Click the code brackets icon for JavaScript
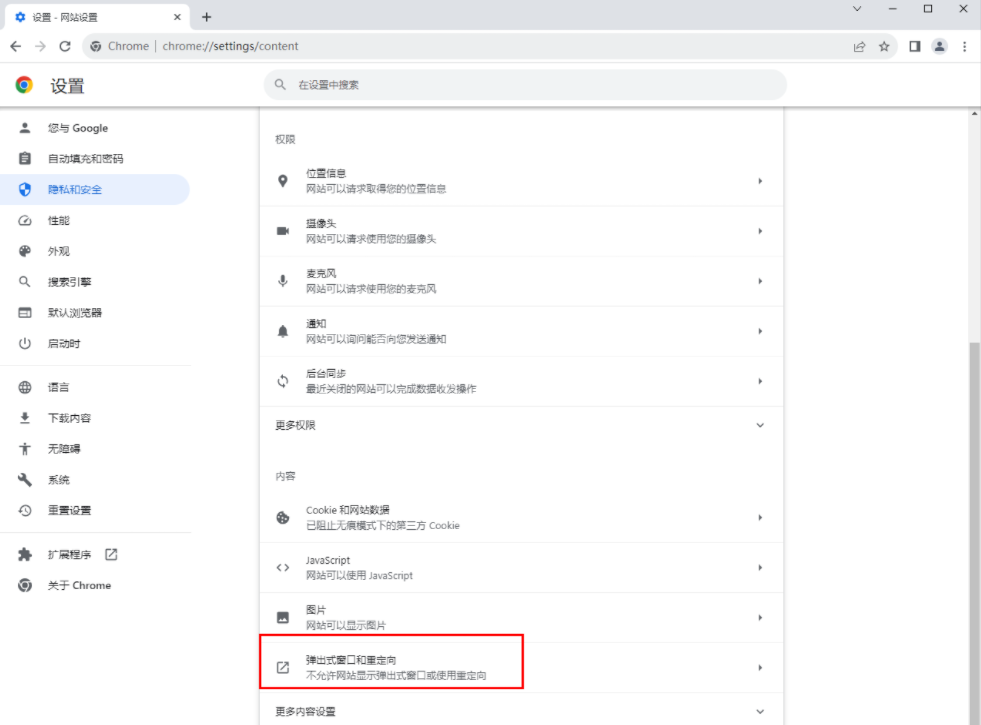Image resolution: width=981 pixels, height=725 pixels. (x=283, y=567)
